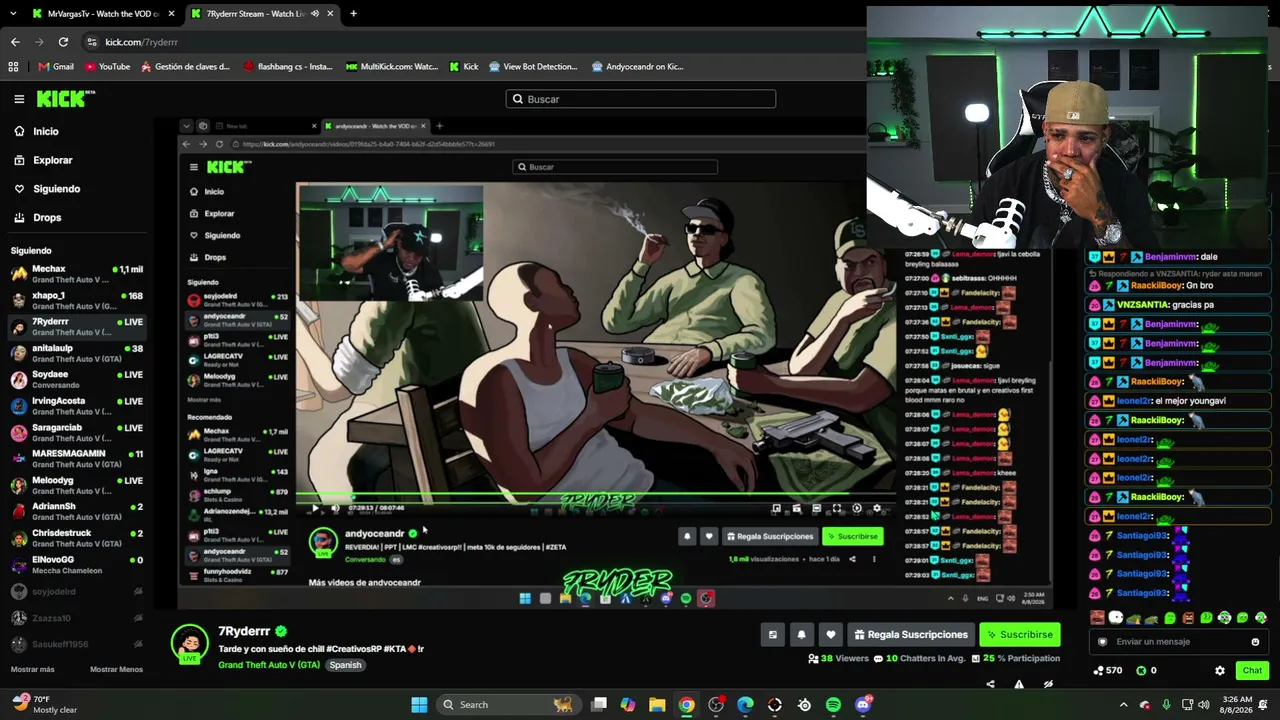The height and width of the screenshot is (720, 1280).
Task: Go back using the browser back arrow
Action: [x=15, y=42]
